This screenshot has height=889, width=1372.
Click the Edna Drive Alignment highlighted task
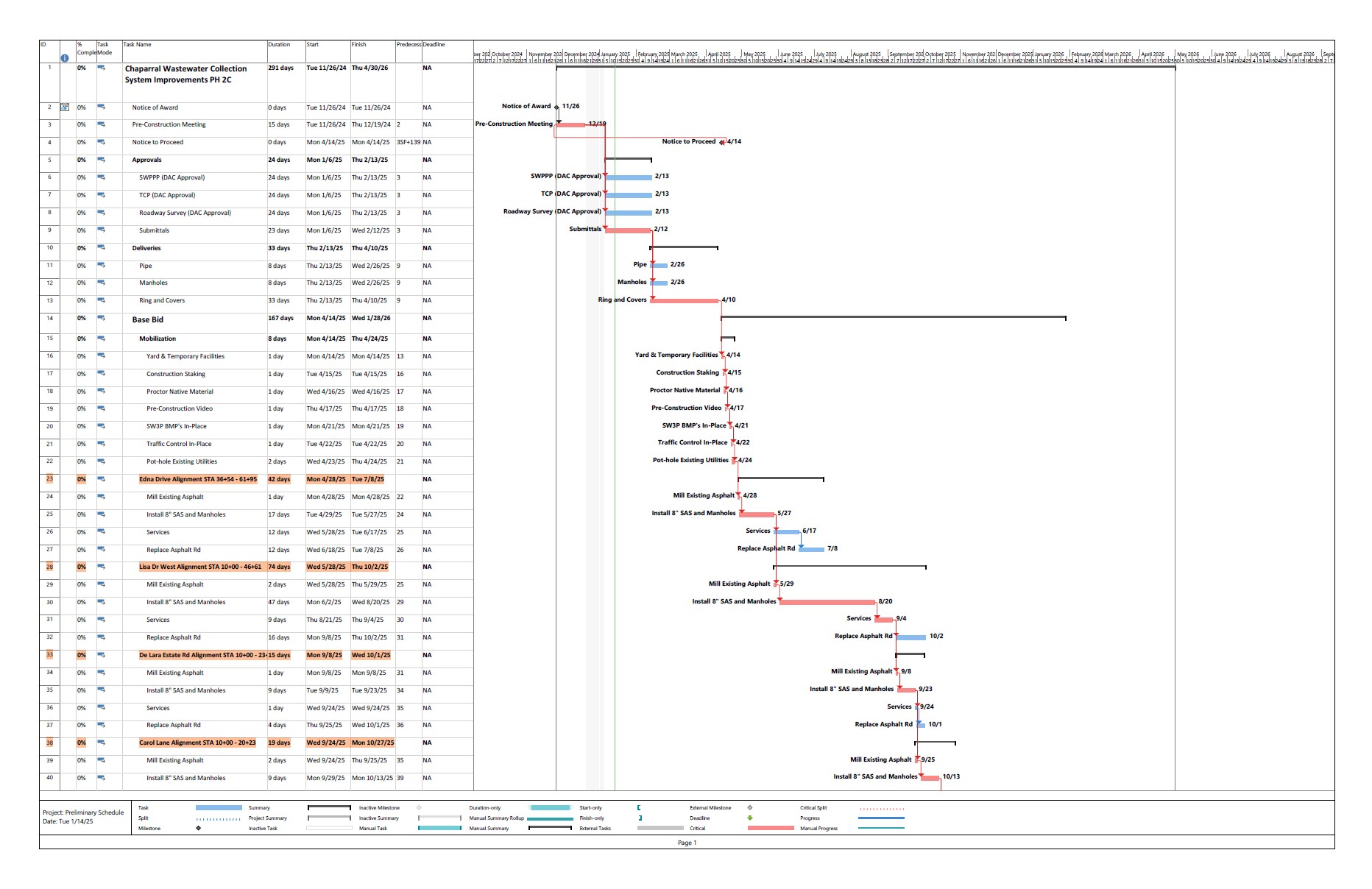point(198,479)
